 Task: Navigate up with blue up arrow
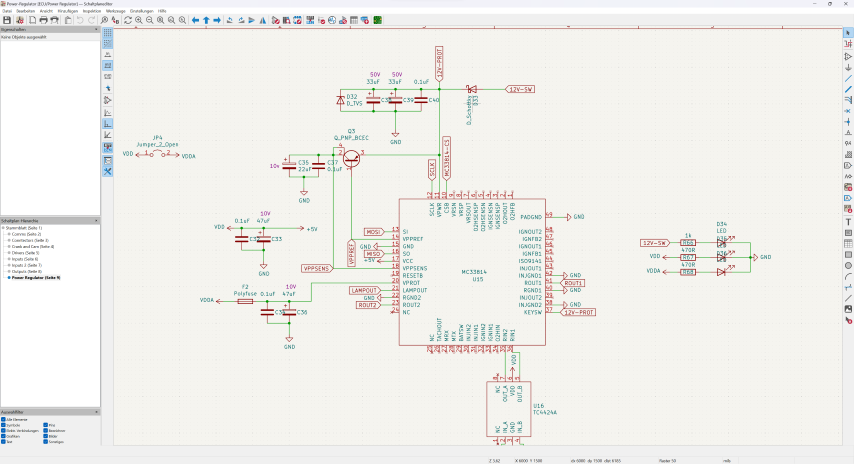pyautogui.click(x=206, y=20)
